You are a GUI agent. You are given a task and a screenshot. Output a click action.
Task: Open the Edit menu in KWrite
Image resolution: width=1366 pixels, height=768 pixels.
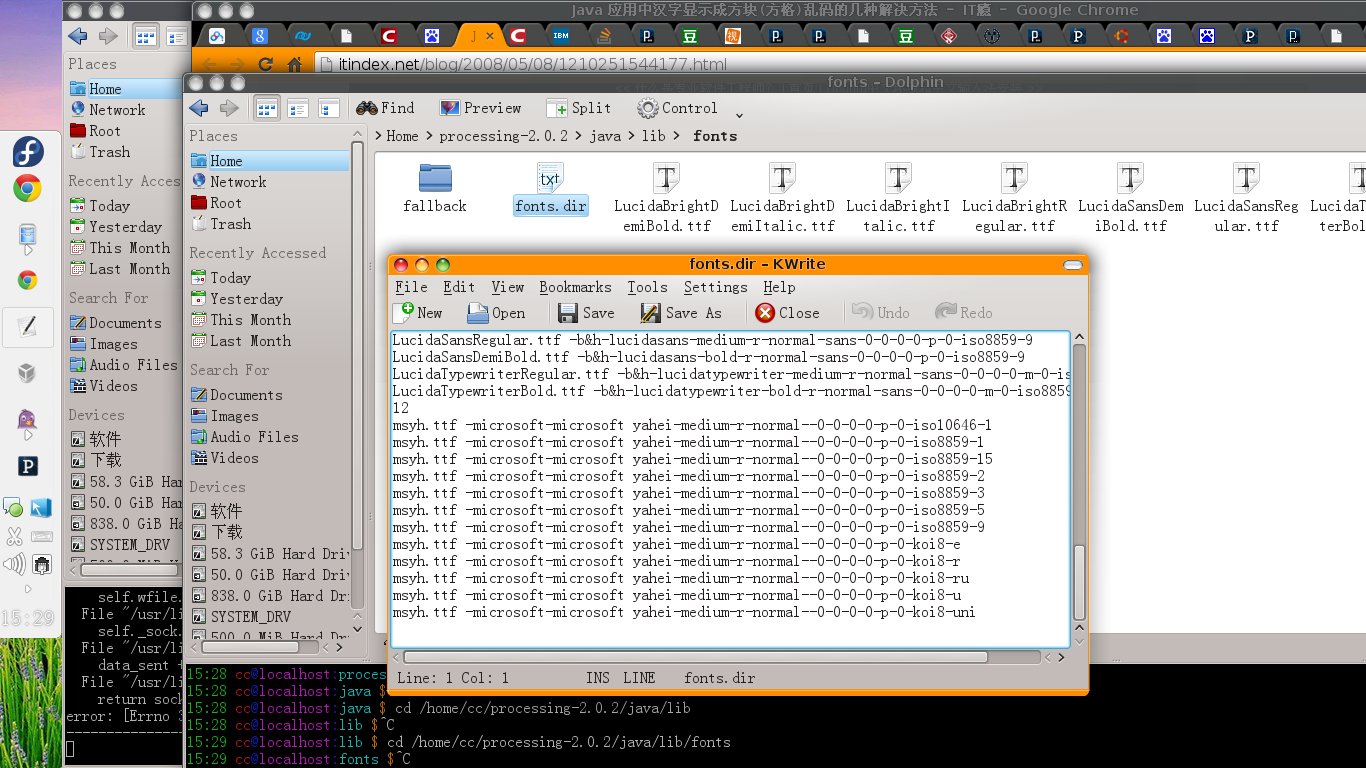coord(459,287)
